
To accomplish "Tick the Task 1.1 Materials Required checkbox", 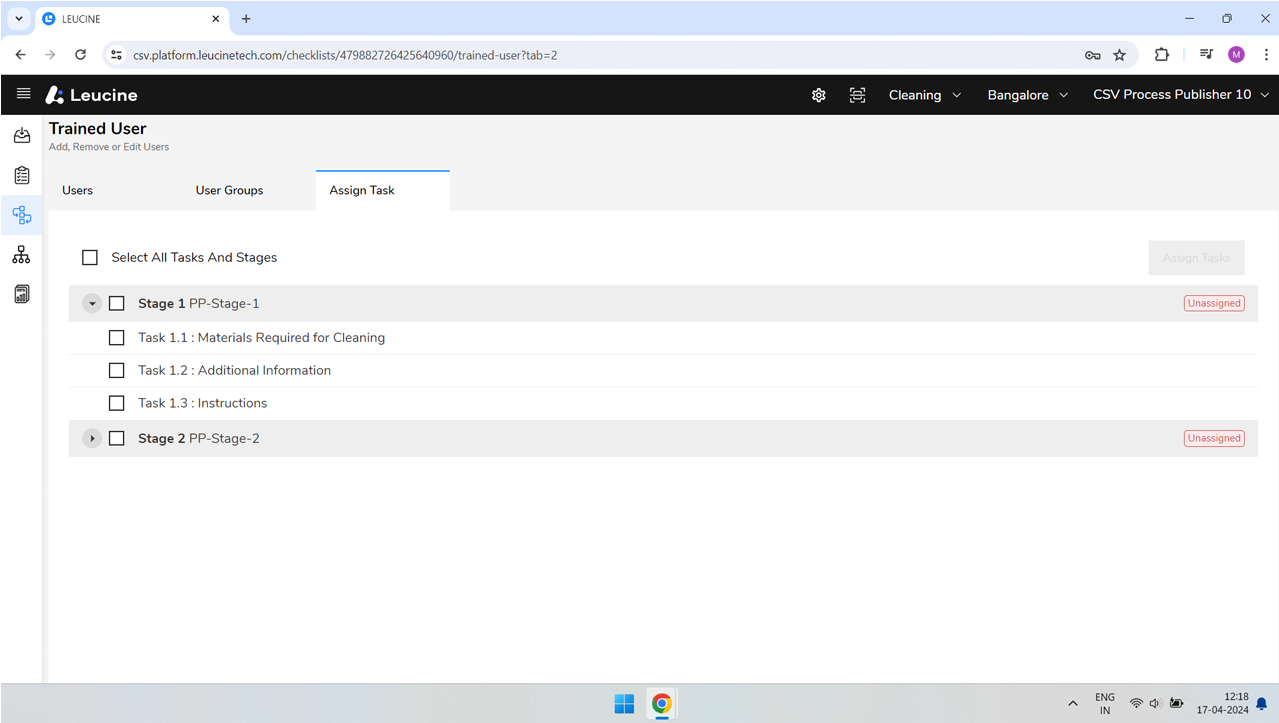I will tap(117, 338).
